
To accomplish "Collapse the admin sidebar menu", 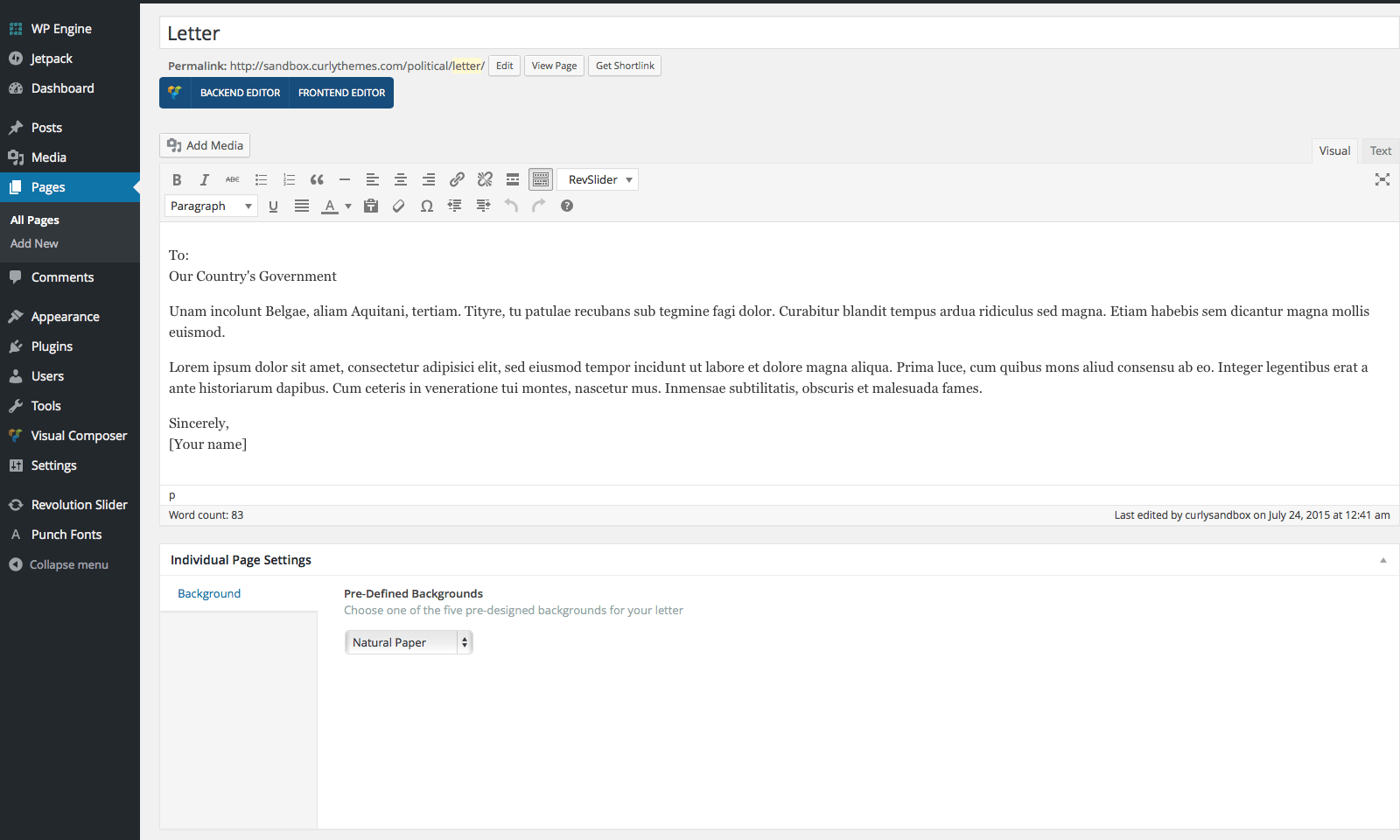I will tap(70, 564).
